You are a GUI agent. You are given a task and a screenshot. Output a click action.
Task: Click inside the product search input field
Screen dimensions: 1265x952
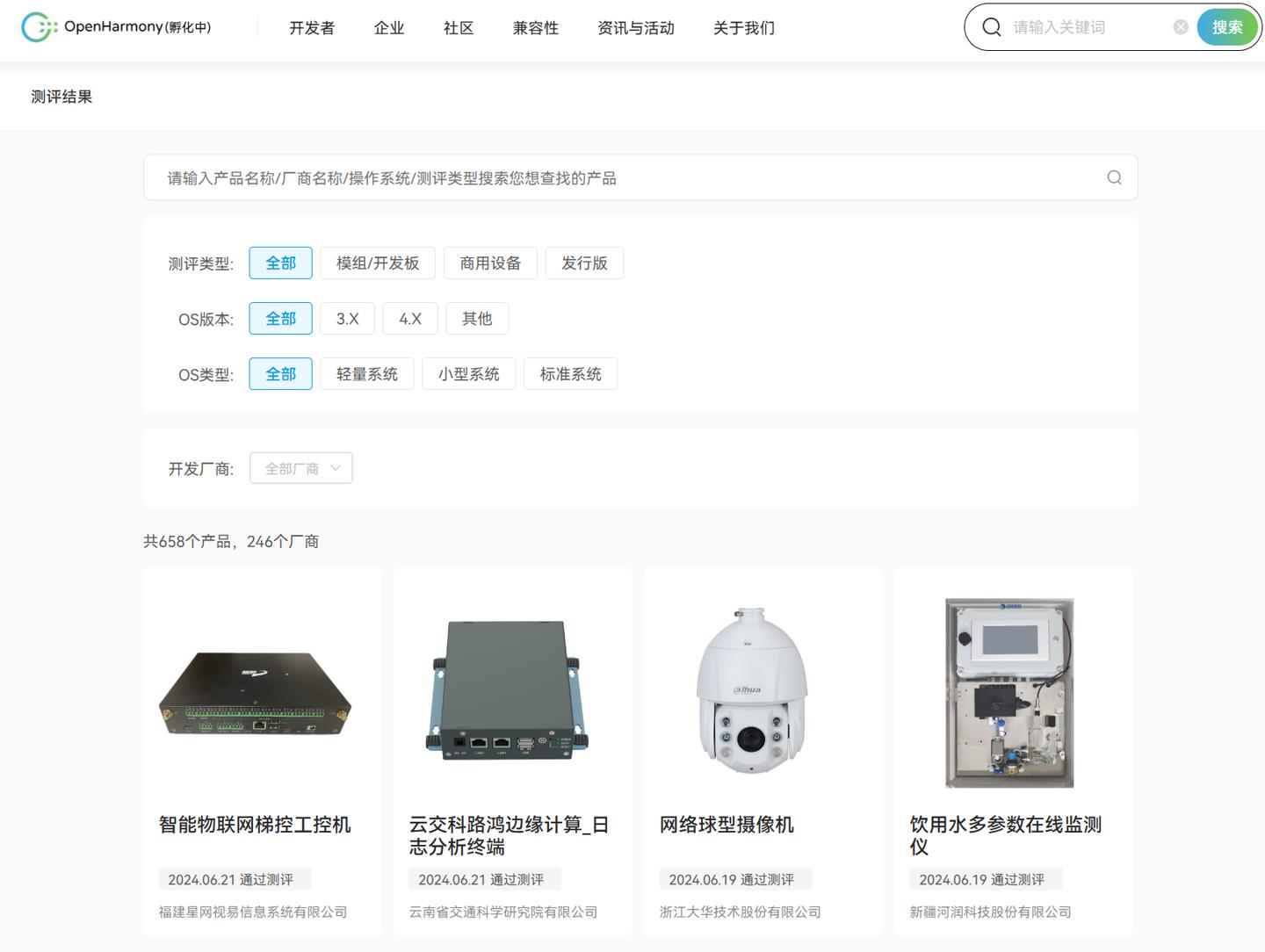[527, 177]
